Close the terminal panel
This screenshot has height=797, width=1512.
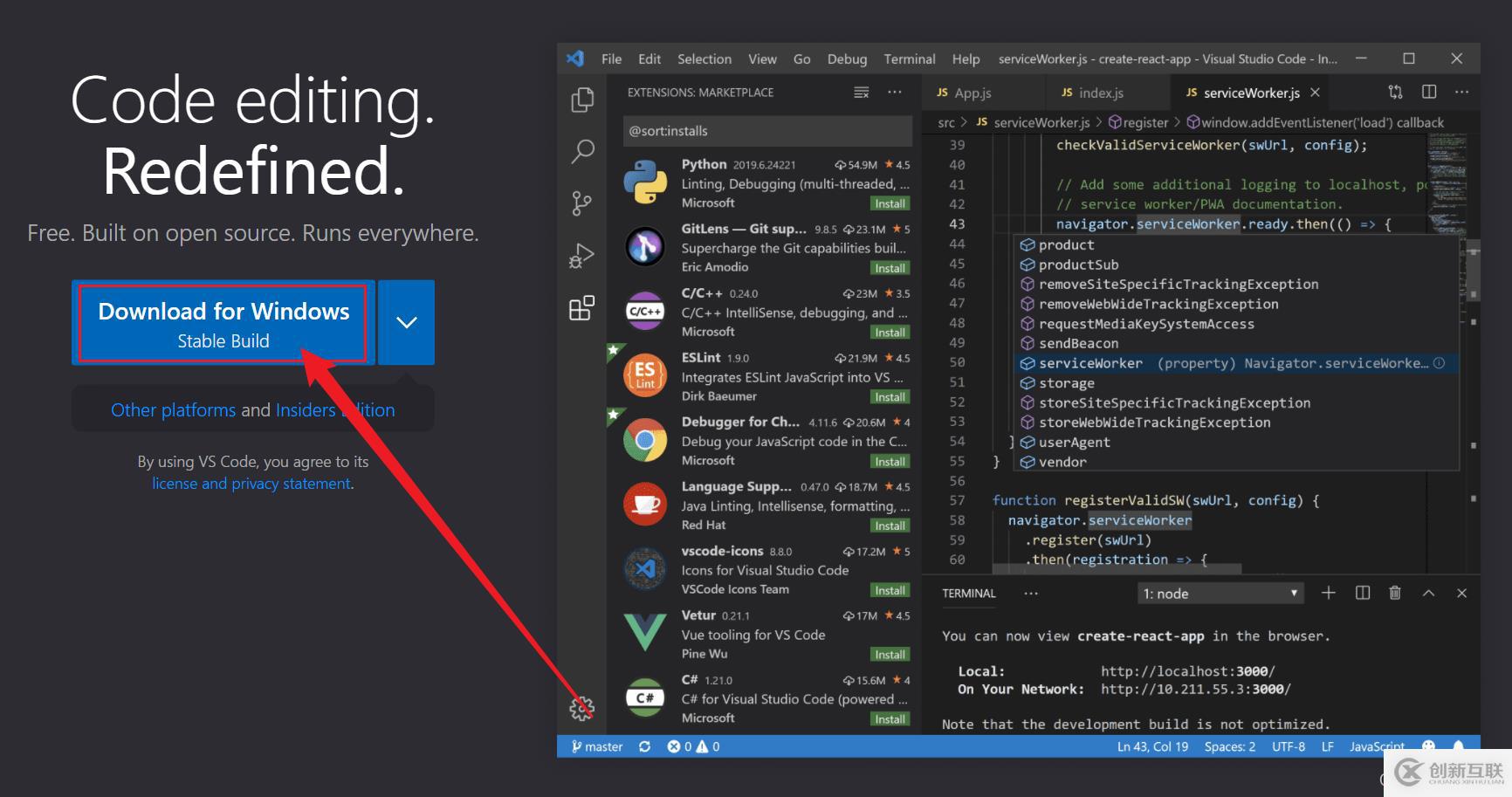1461,593
